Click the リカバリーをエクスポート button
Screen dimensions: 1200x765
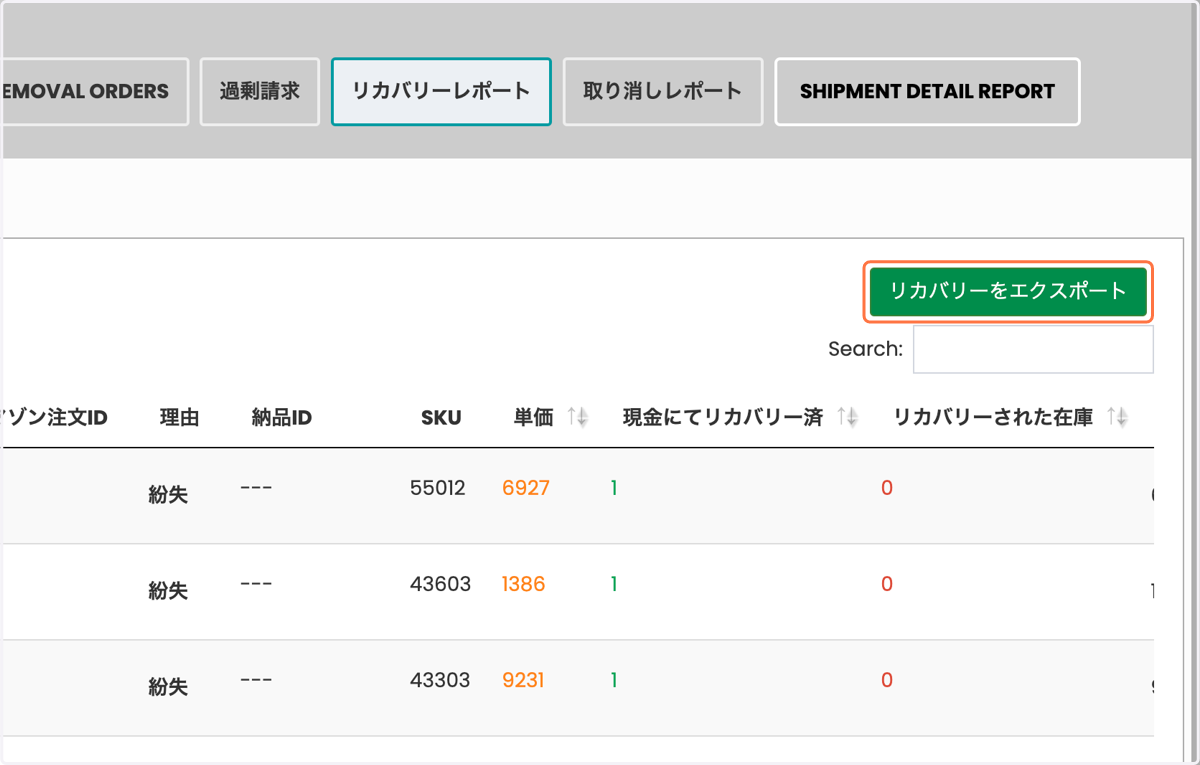tap(1008, 292)
